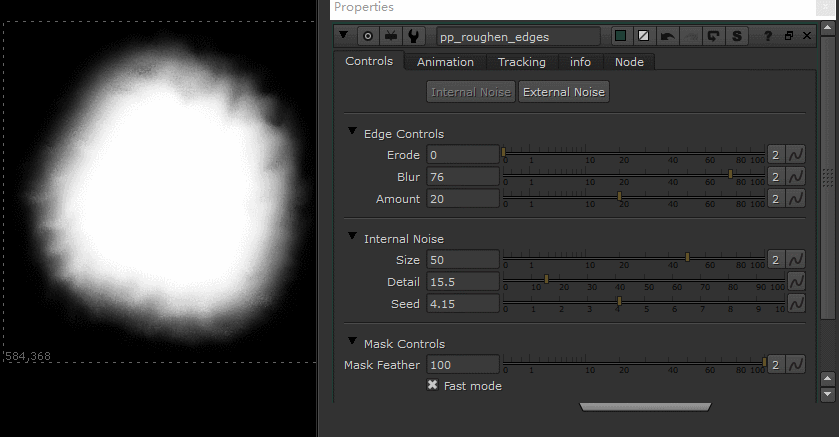Open the Amount animation curve menu
This screenshot has height=437, width=839.
(796, 198)
